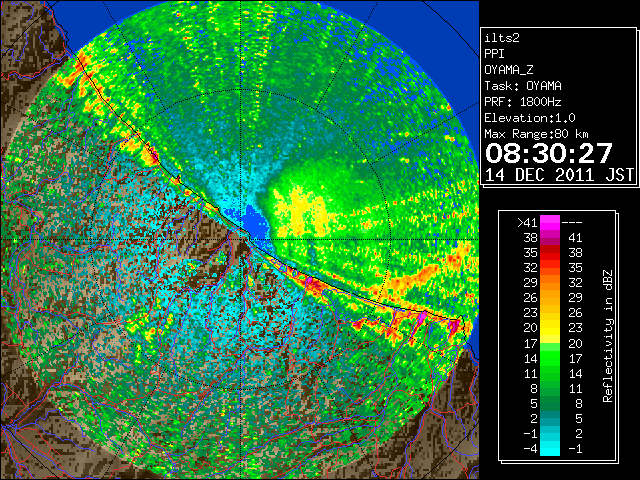The image size is (640, 480).
Task: Click the date '14 DEC 2011 JST'
Action: click(559, 175)
